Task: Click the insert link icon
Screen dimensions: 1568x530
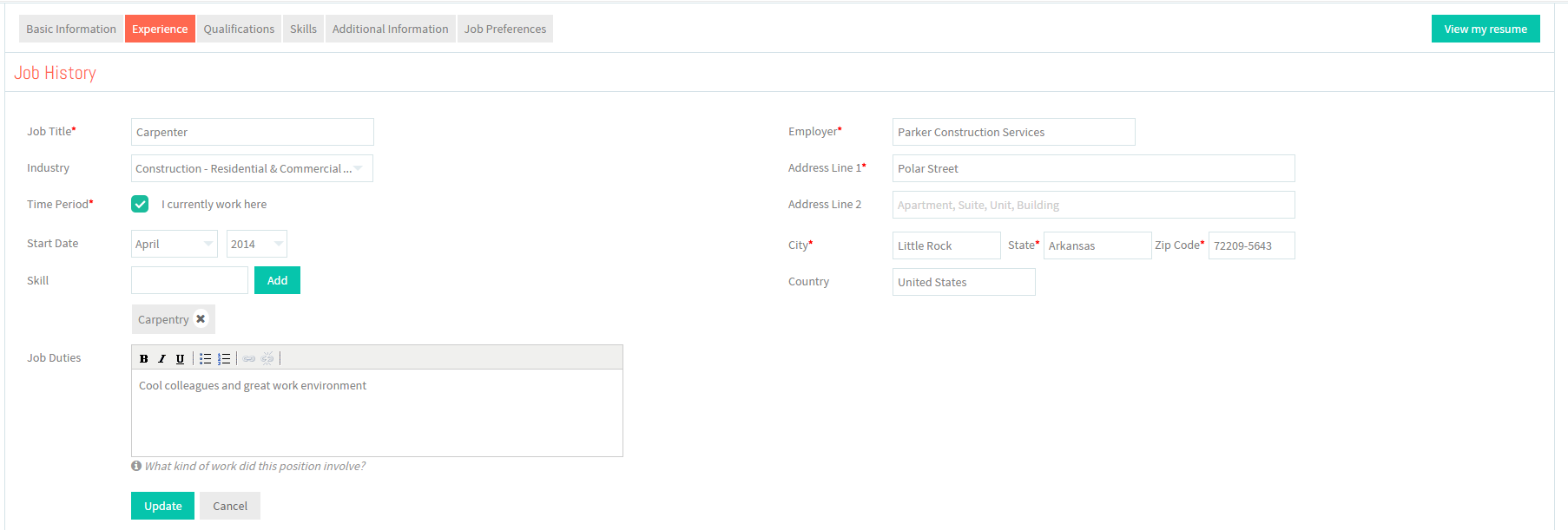Action: tap(249, 358)
